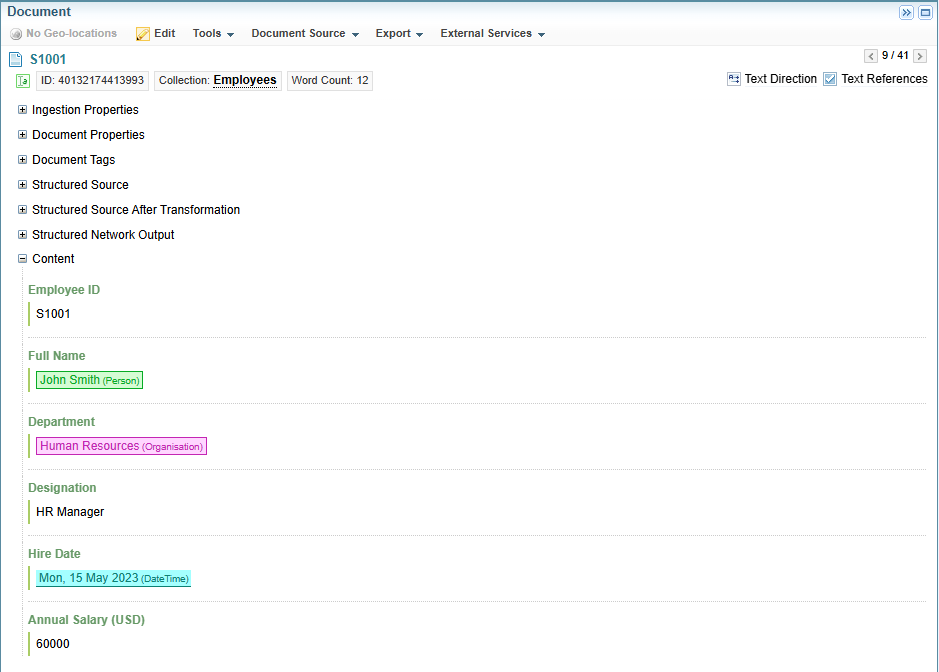Click the panel maximize icon in header

tap(925, 12)
